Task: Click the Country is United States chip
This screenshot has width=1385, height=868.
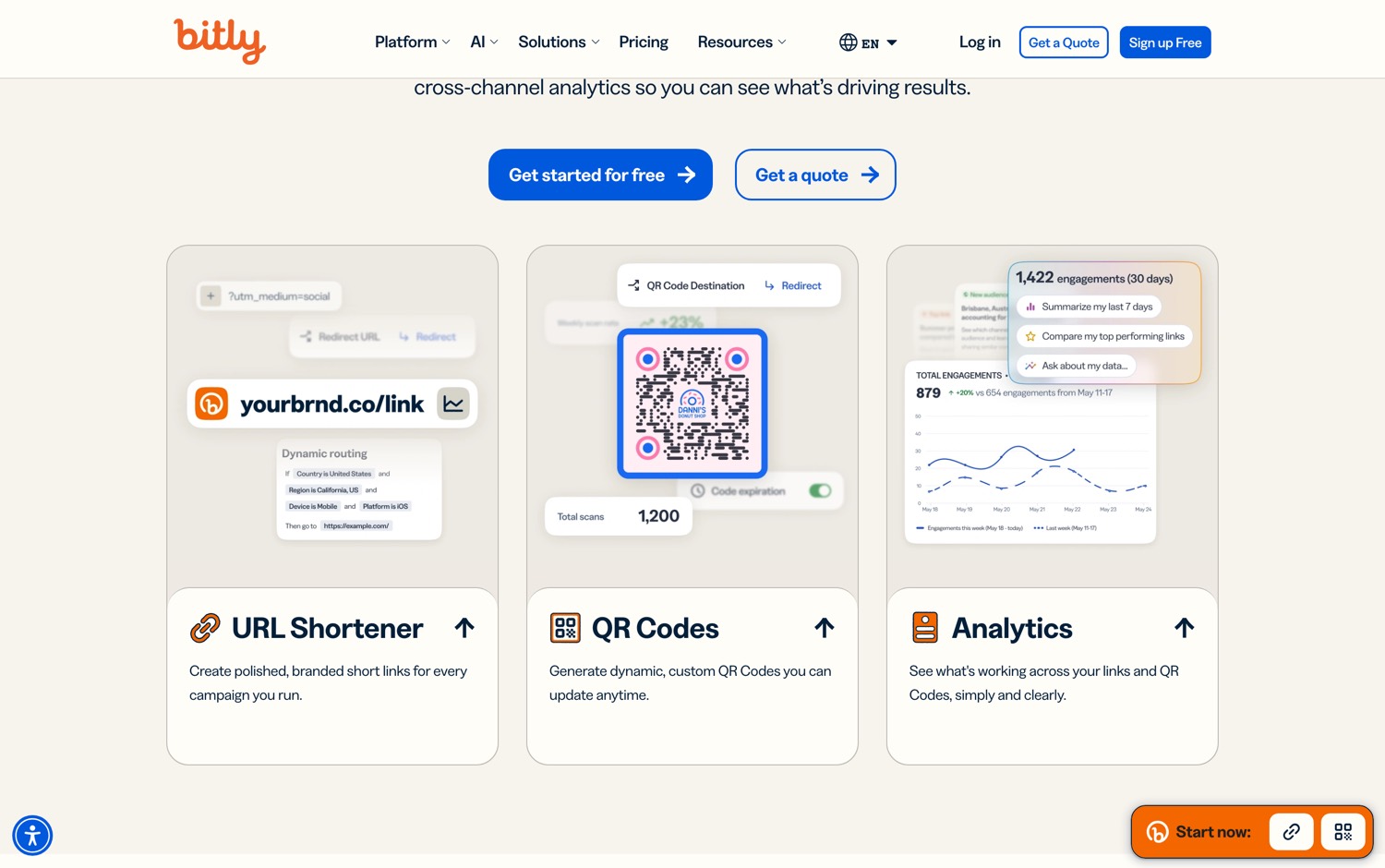Action: [333, 474]
